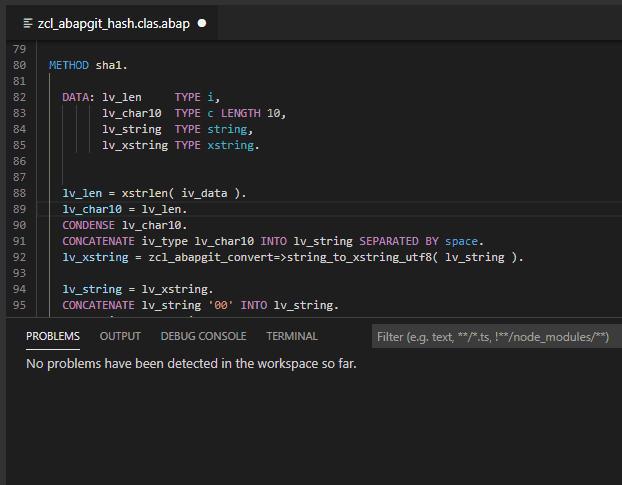Viewport: 622px width, 485px height.
Task: Click line number 92 in the gutter
Action: [20, 257]
